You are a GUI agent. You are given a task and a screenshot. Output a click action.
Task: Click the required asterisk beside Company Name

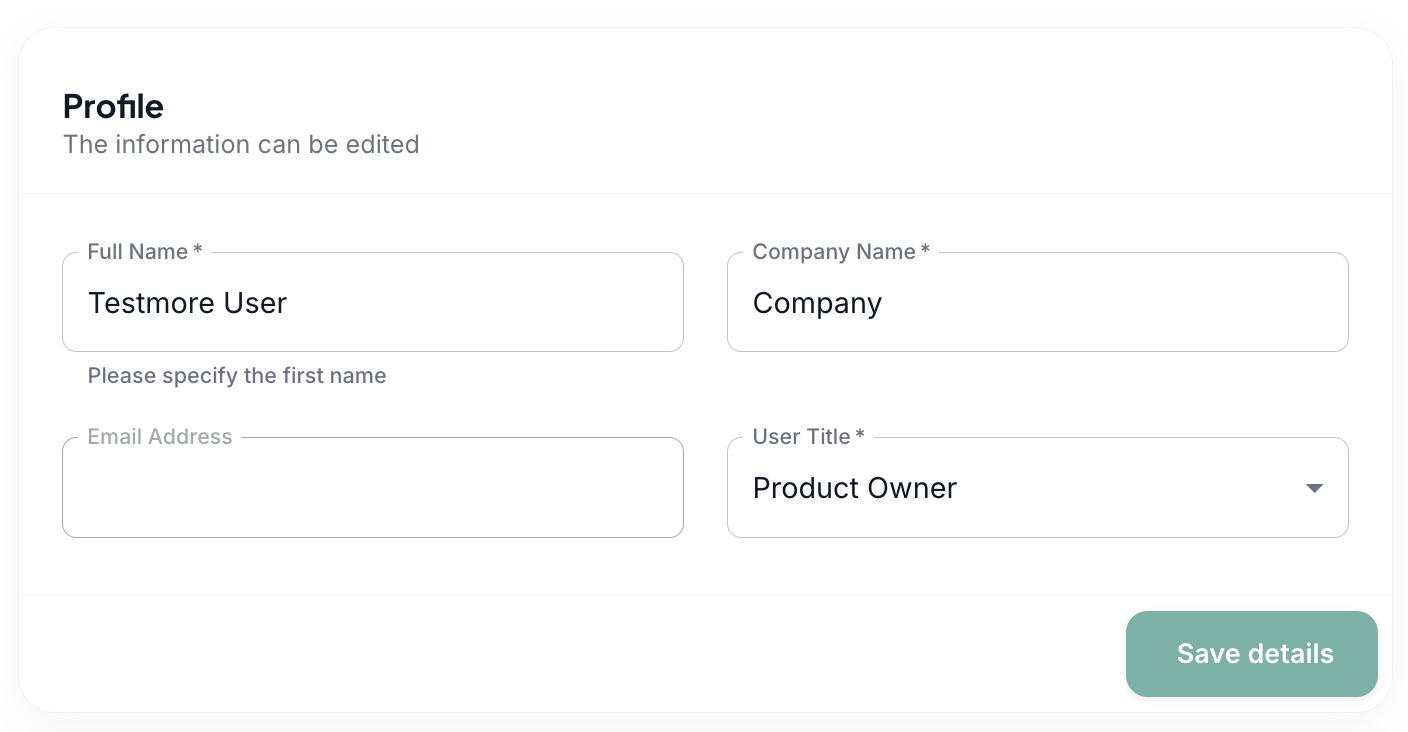click(925, 252)
